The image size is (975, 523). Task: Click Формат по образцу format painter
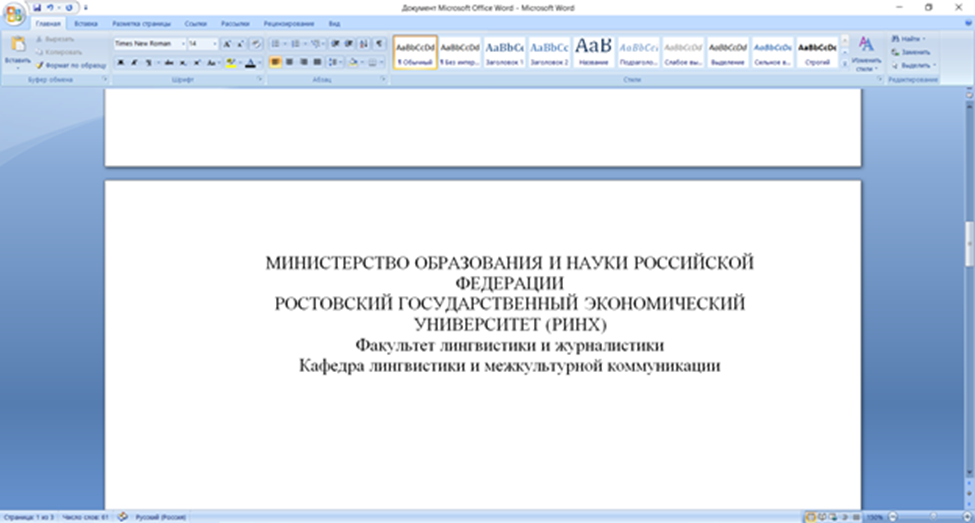click(70, 65)
